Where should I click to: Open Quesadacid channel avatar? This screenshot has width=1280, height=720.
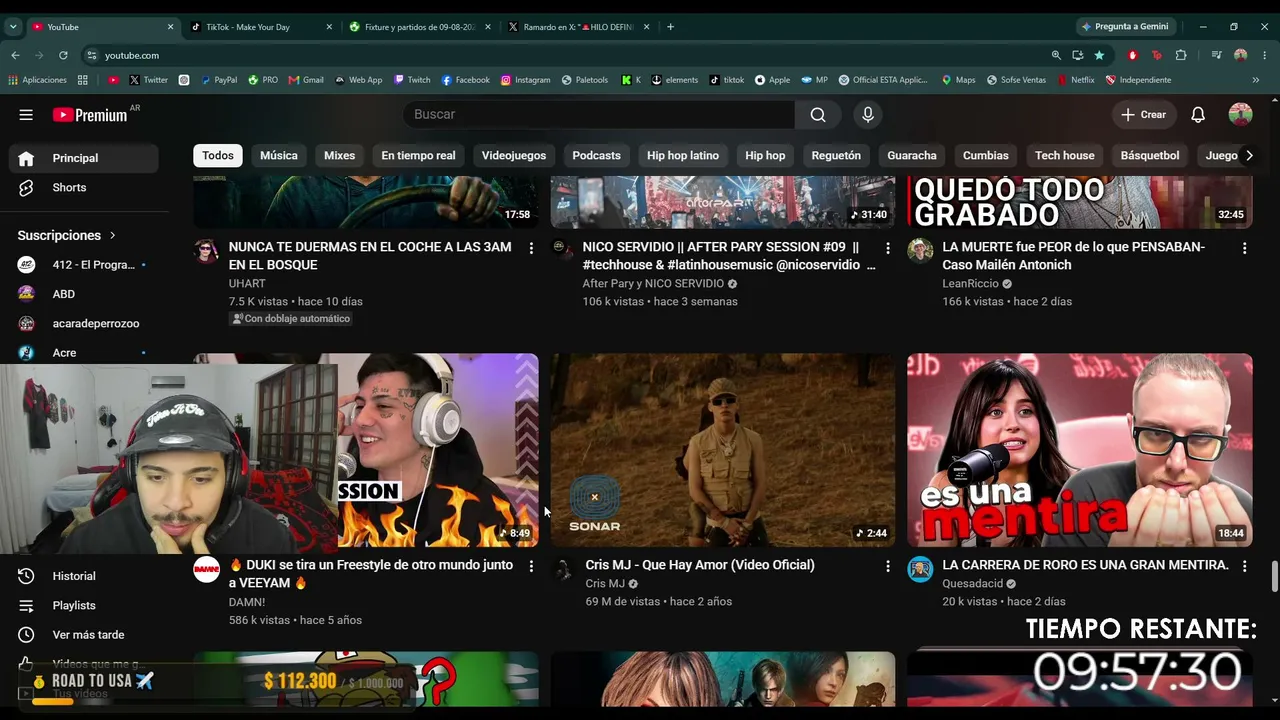tap(920, 569)
